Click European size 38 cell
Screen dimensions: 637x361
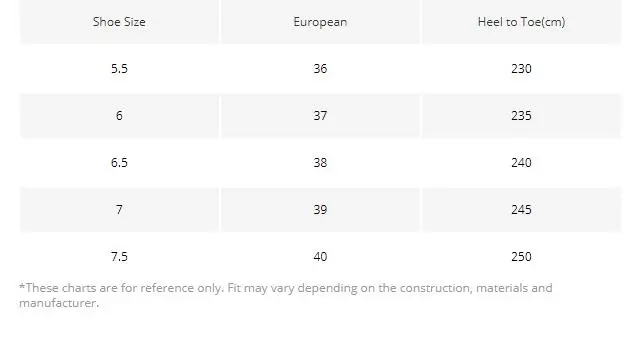(x=320, y=163)
